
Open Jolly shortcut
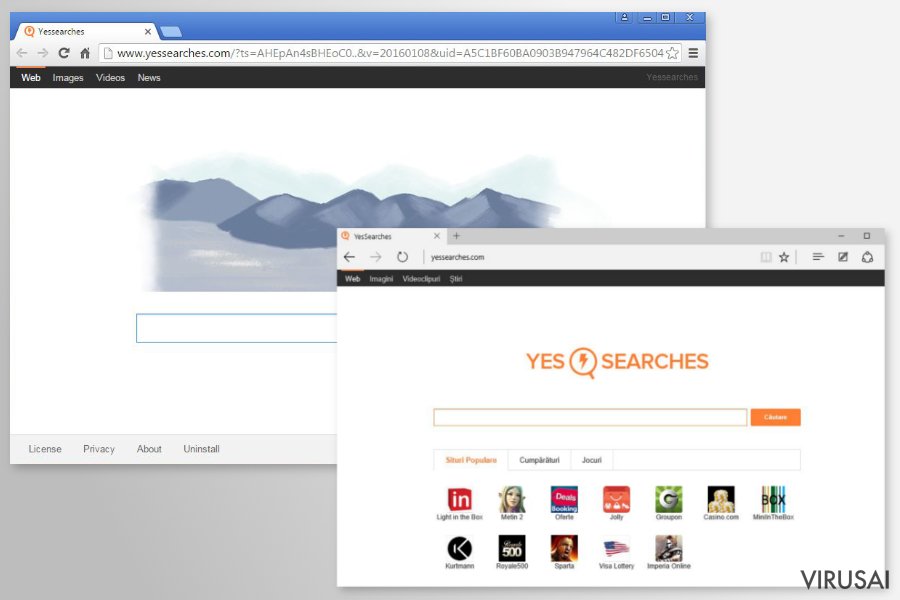[x=616, y=504]
